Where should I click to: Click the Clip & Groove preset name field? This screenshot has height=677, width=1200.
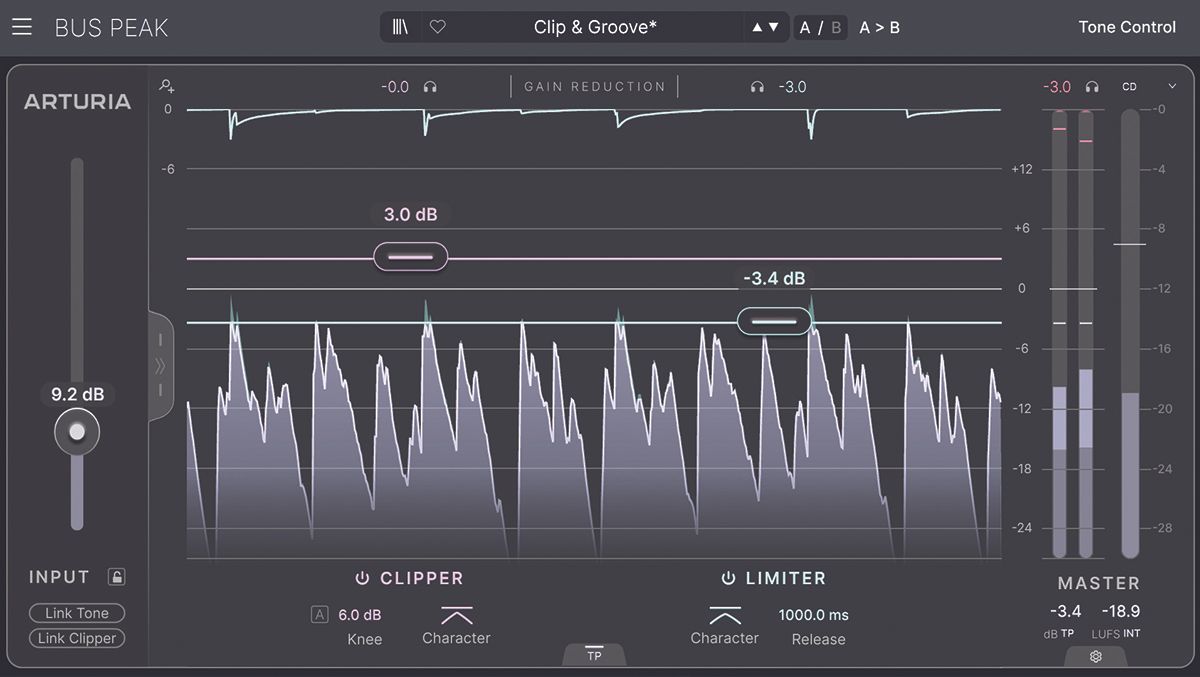(x=596, y=27)
